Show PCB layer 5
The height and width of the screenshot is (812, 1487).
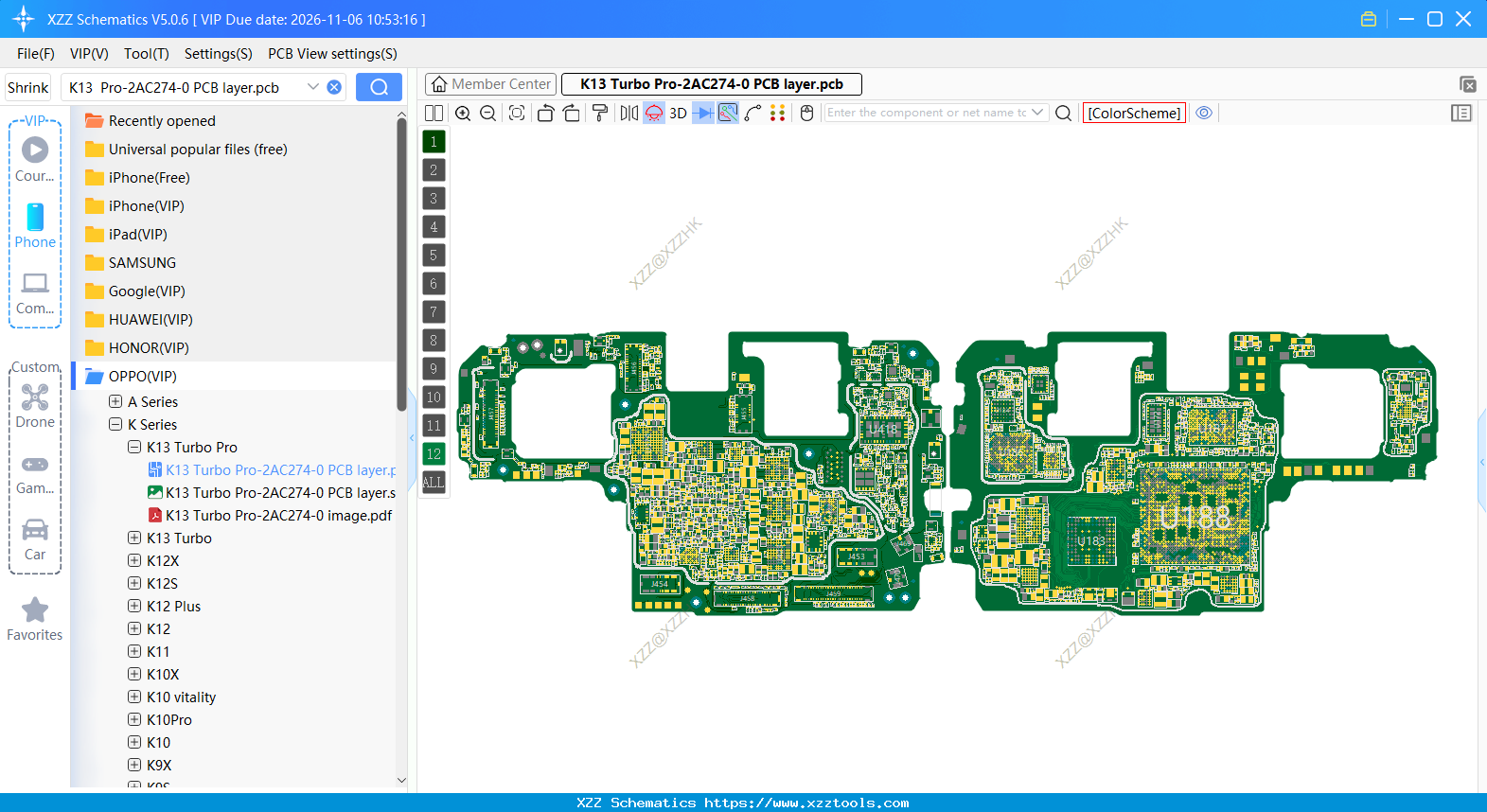434,256
